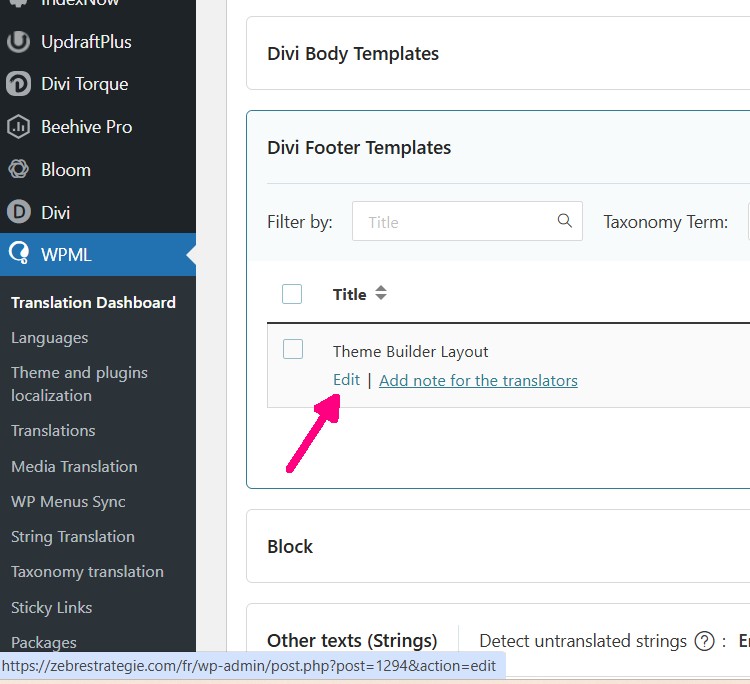The height and width of the screenshot is (684, 750).
Task: Click the search magnifier in Title filter
Action: pos(565,221)
